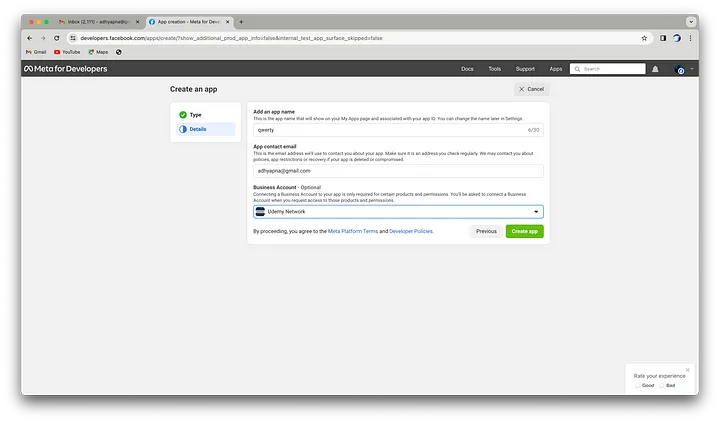Open the Support menu
The image size is (720, 423).
point(525,69)
